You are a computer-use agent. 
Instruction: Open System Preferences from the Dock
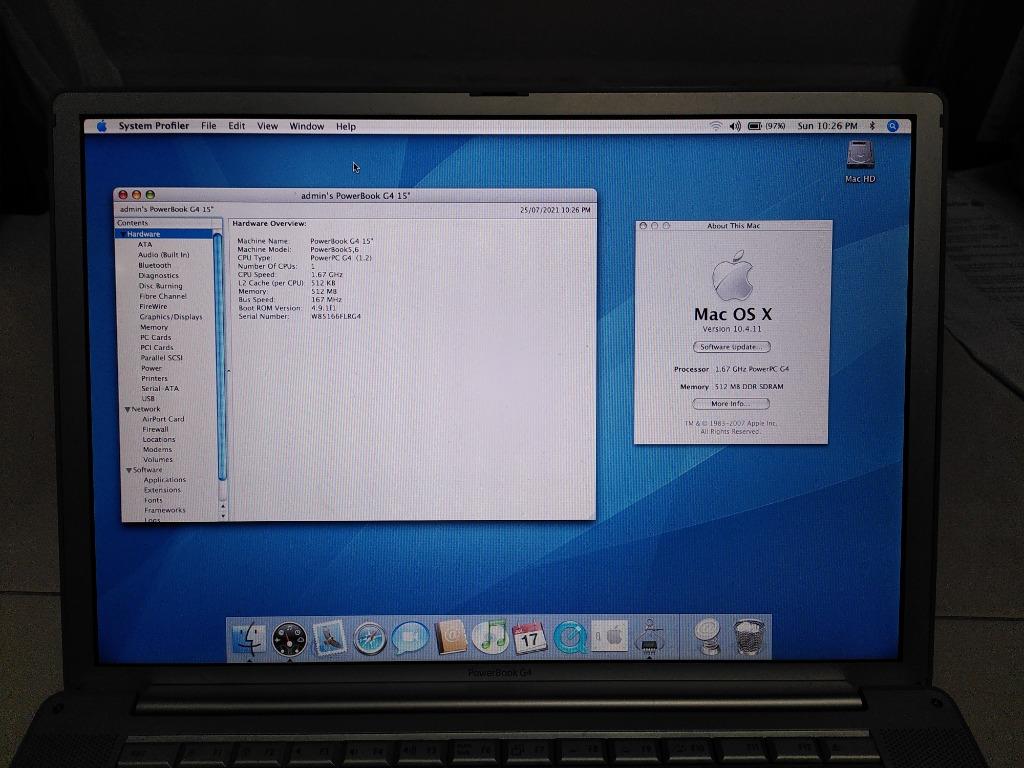tap(609, 636)
